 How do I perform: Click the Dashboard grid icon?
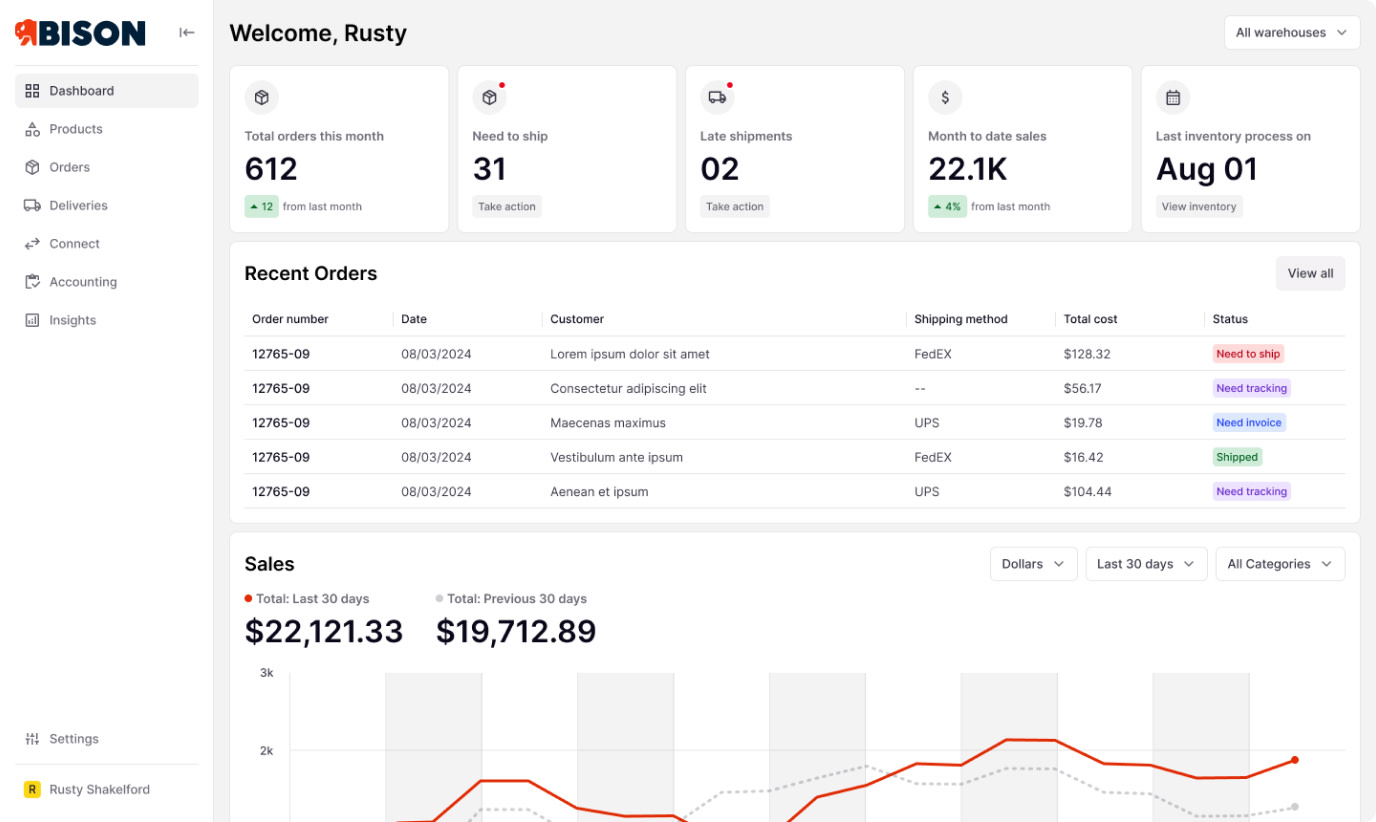32,91
